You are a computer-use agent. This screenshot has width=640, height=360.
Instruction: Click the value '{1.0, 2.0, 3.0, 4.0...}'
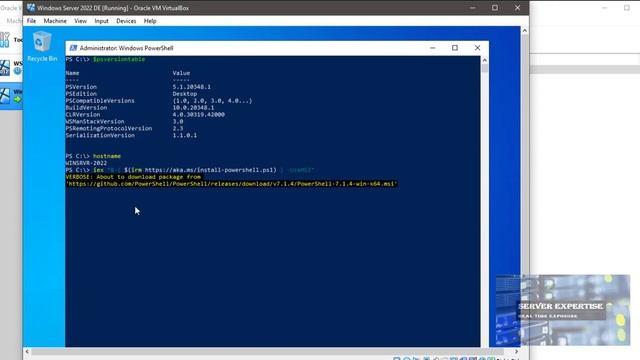coord(212,101)
